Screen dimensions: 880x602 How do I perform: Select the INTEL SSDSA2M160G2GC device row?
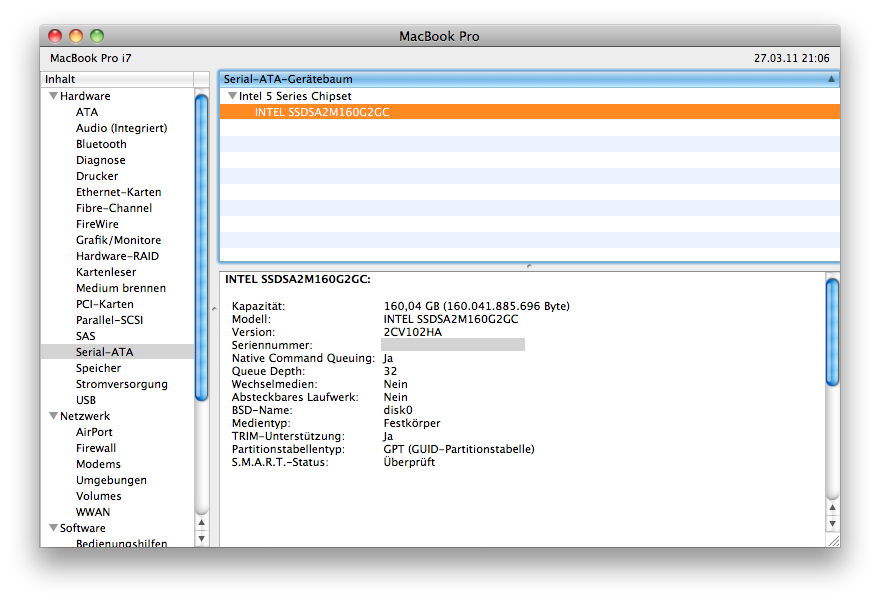(529, 112)
